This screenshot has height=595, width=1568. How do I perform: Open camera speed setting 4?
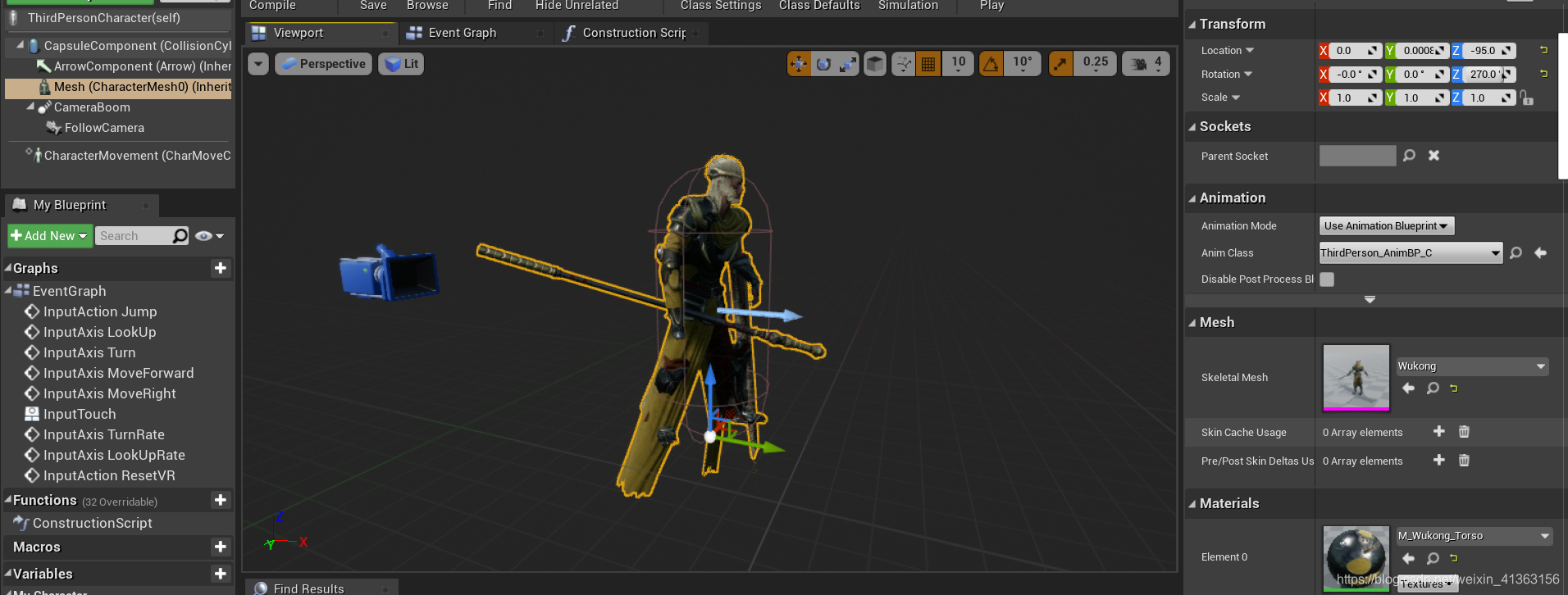pos(1146,64)
